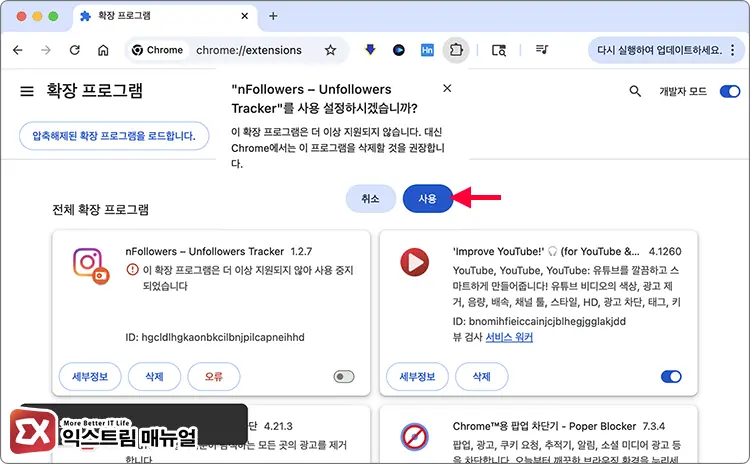Screen dimensions: 750x464
Task: Bookmark this page with the star icon
Action: click(x=331, y=50)
